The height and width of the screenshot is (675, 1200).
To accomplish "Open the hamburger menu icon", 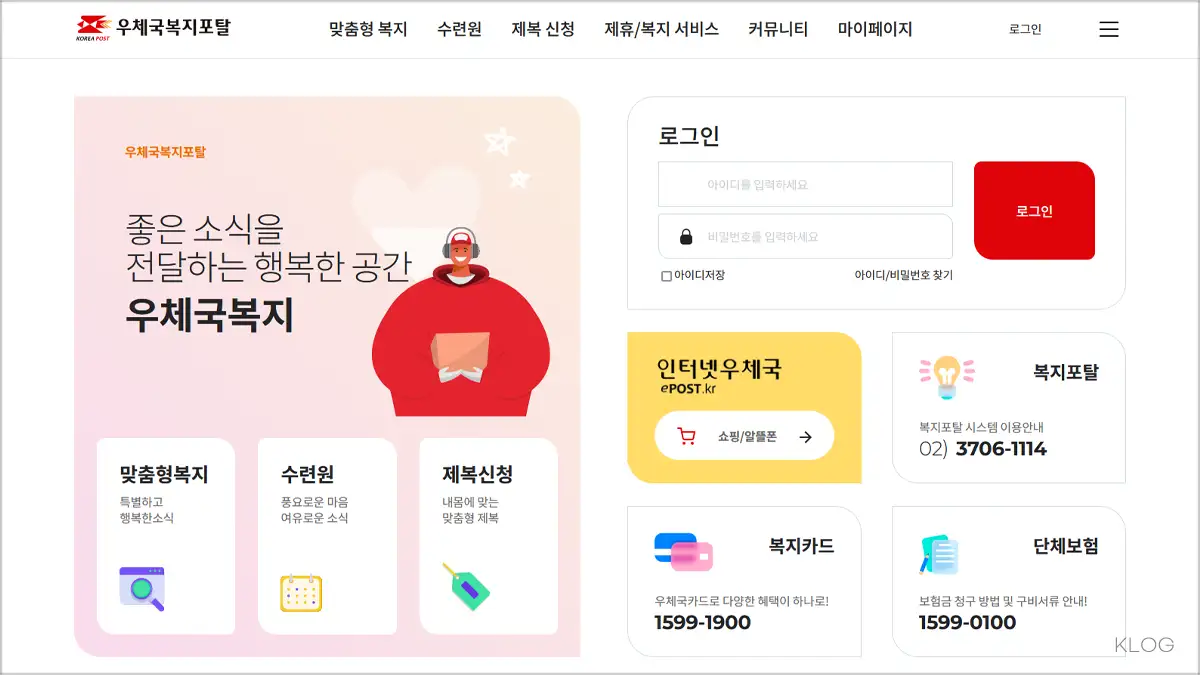I will tap(1109, 29).
